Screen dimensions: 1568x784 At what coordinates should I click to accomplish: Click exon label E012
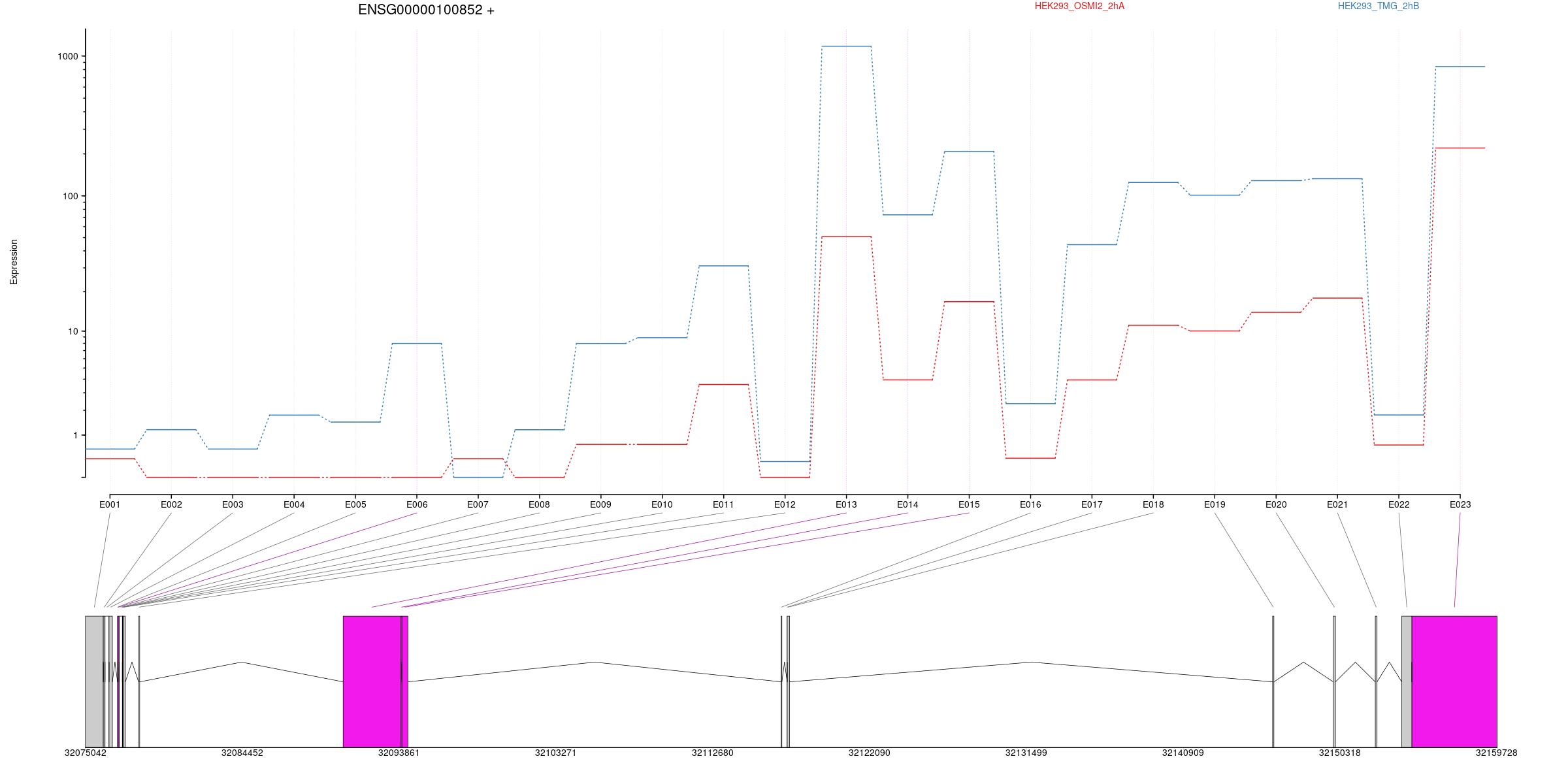785,504
